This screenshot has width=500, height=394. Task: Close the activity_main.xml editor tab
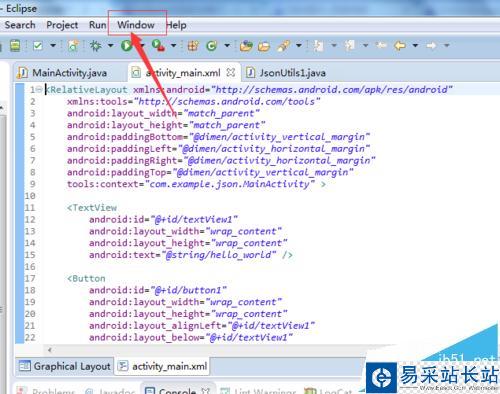pos(231,72)
